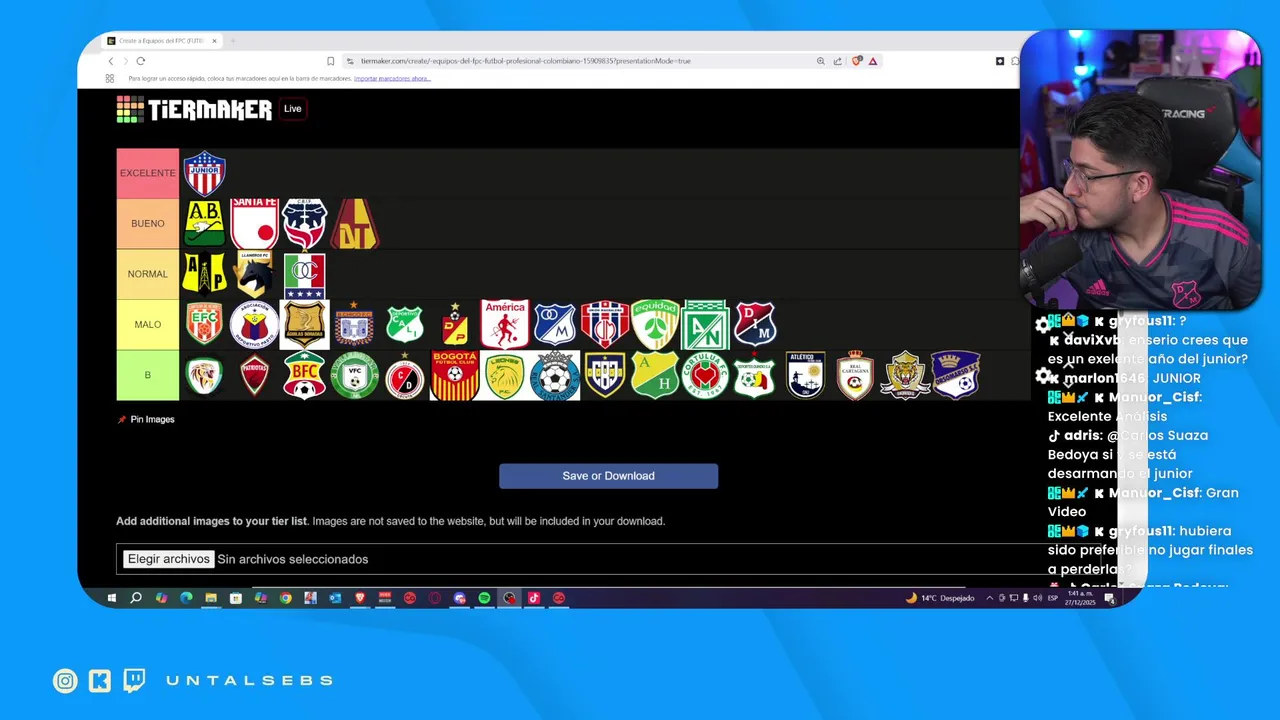Click the Valledupar VFC crest
1280x720 pixels.
pyautogui.click(x=355, y=375)
